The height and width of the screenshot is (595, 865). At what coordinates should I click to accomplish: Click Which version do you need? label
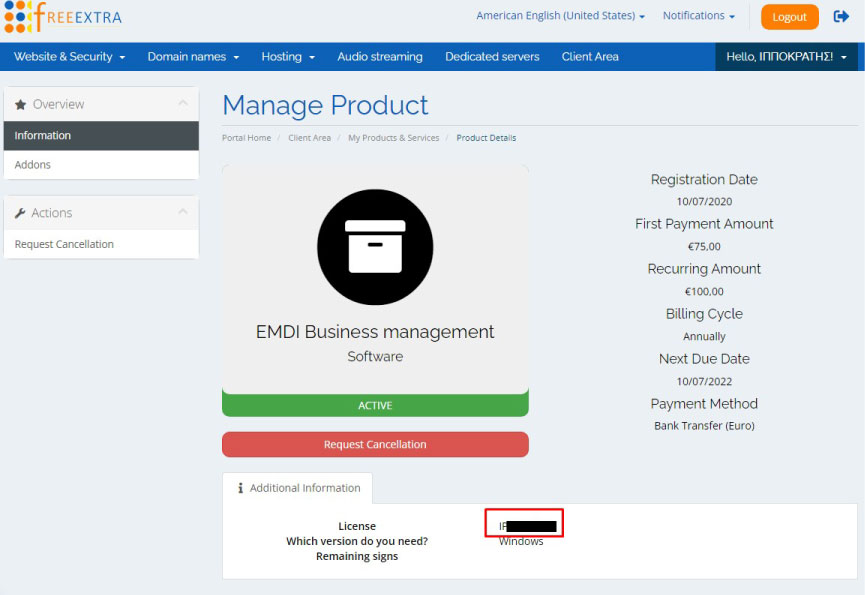[x=357, y=542]
